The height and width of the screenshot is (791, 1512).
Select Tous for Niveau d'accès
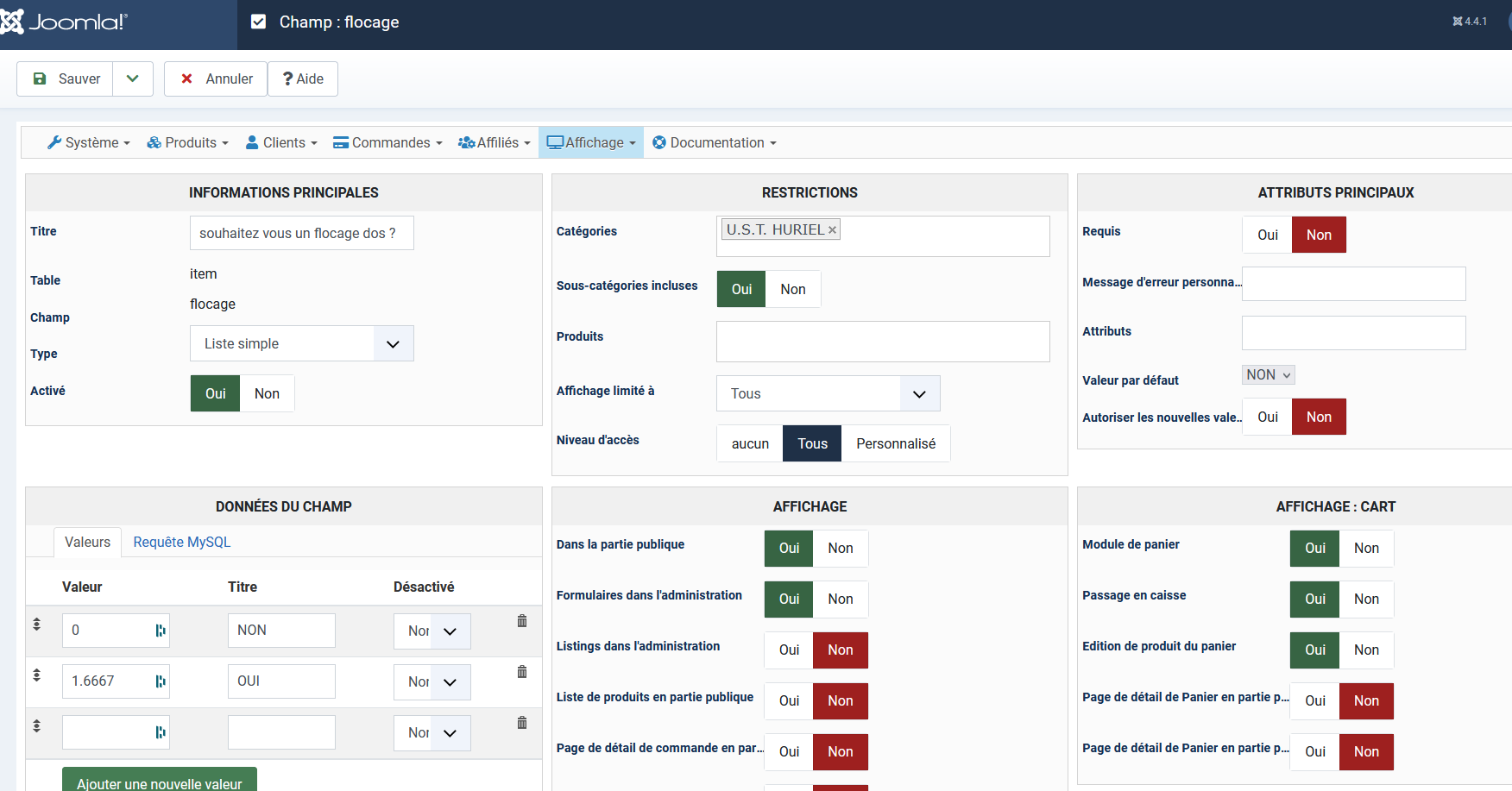tap(812, 443)
